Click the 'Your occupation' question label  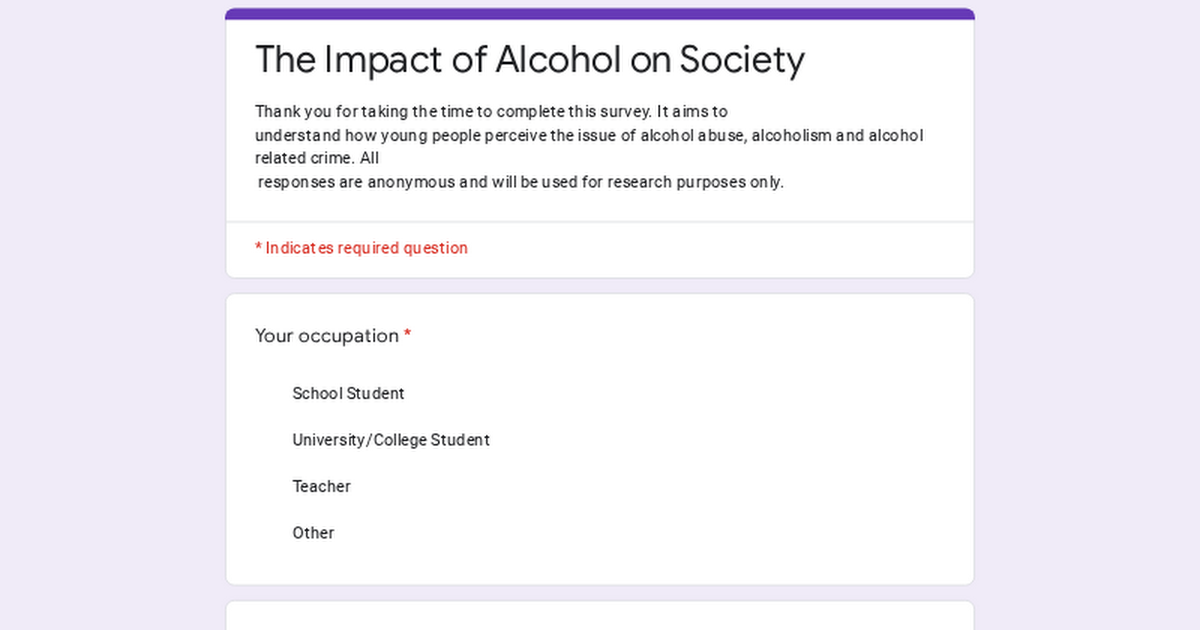pyautogui.click(x=326, y=336)
